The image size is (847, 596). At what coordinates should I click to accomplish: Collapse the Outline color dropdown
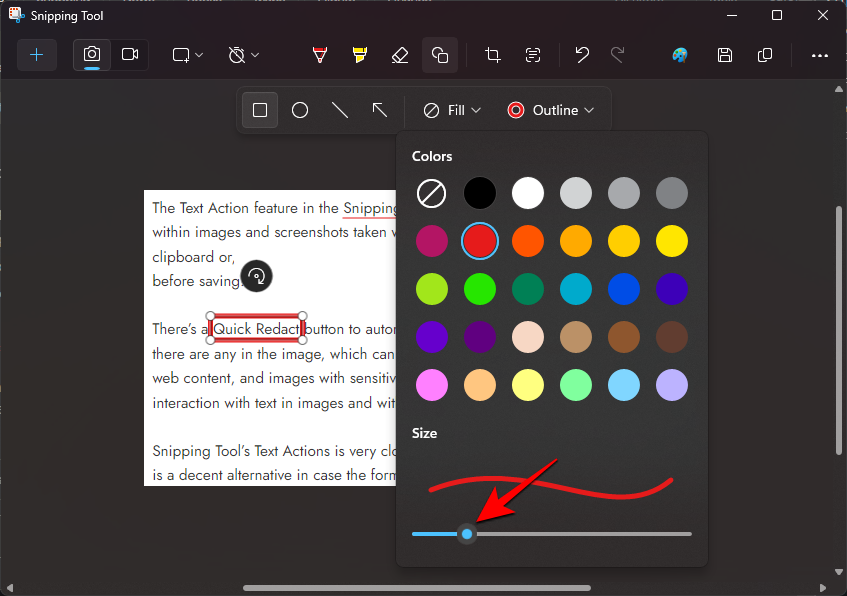click(x=551, y=110)
